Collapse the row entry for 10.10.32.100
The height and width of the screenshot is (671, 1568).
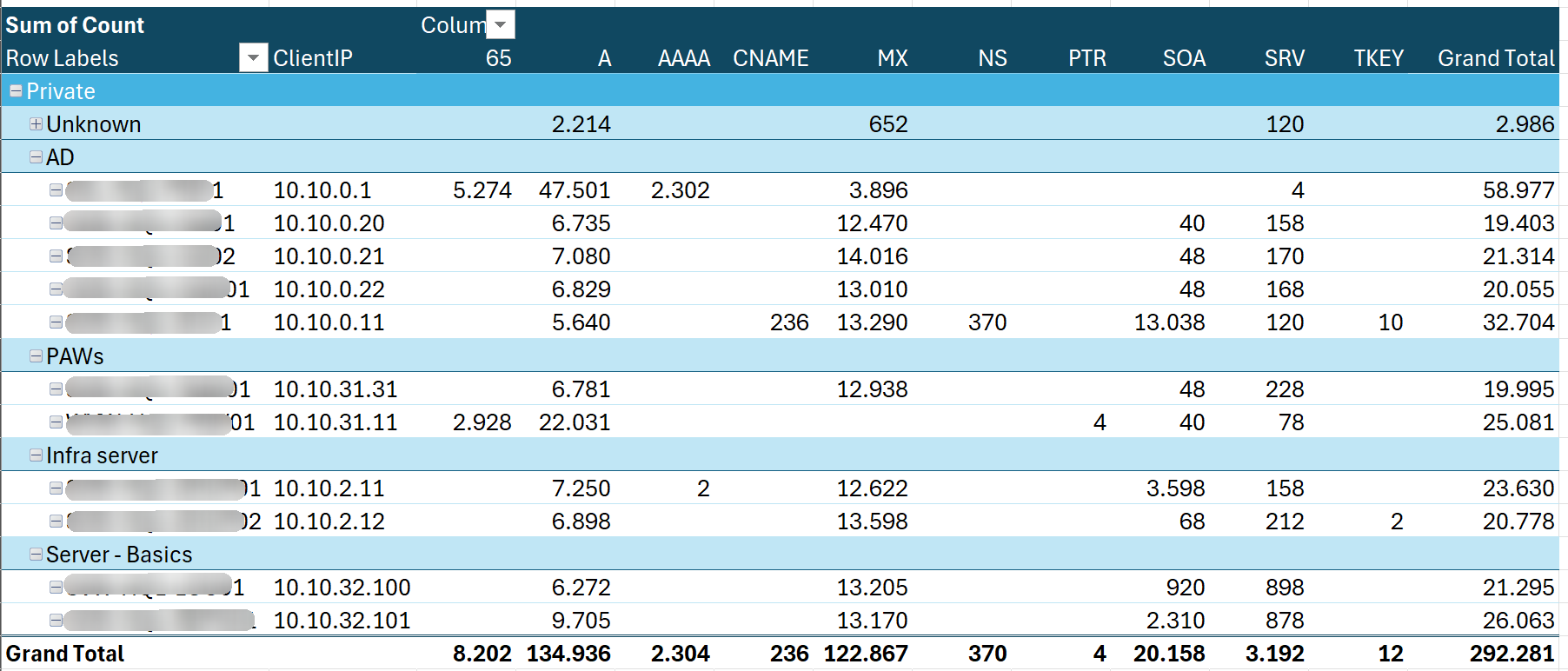[x=56, y=588]
